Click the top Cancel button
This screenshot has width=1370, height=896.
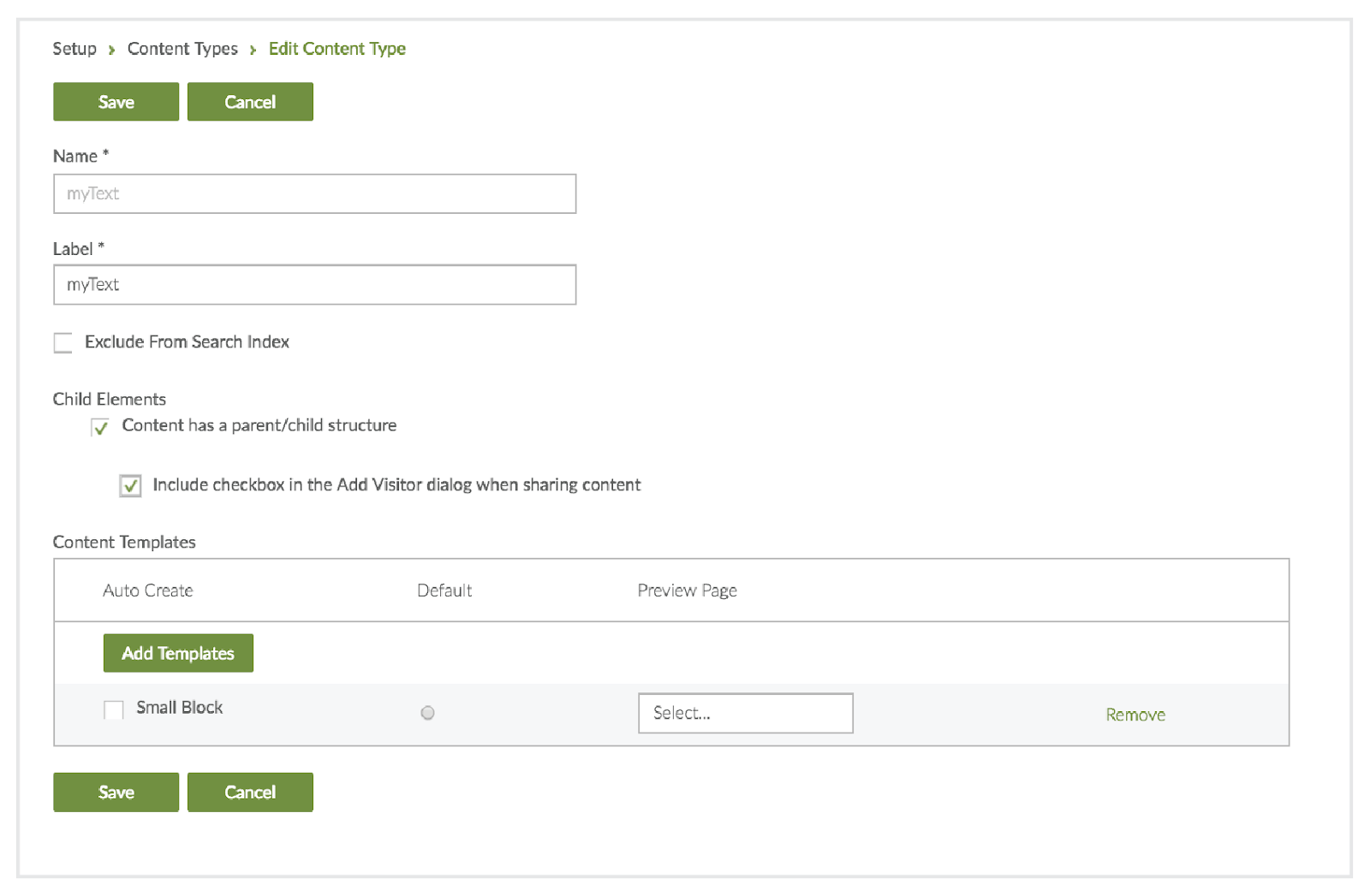coord(249,102)
